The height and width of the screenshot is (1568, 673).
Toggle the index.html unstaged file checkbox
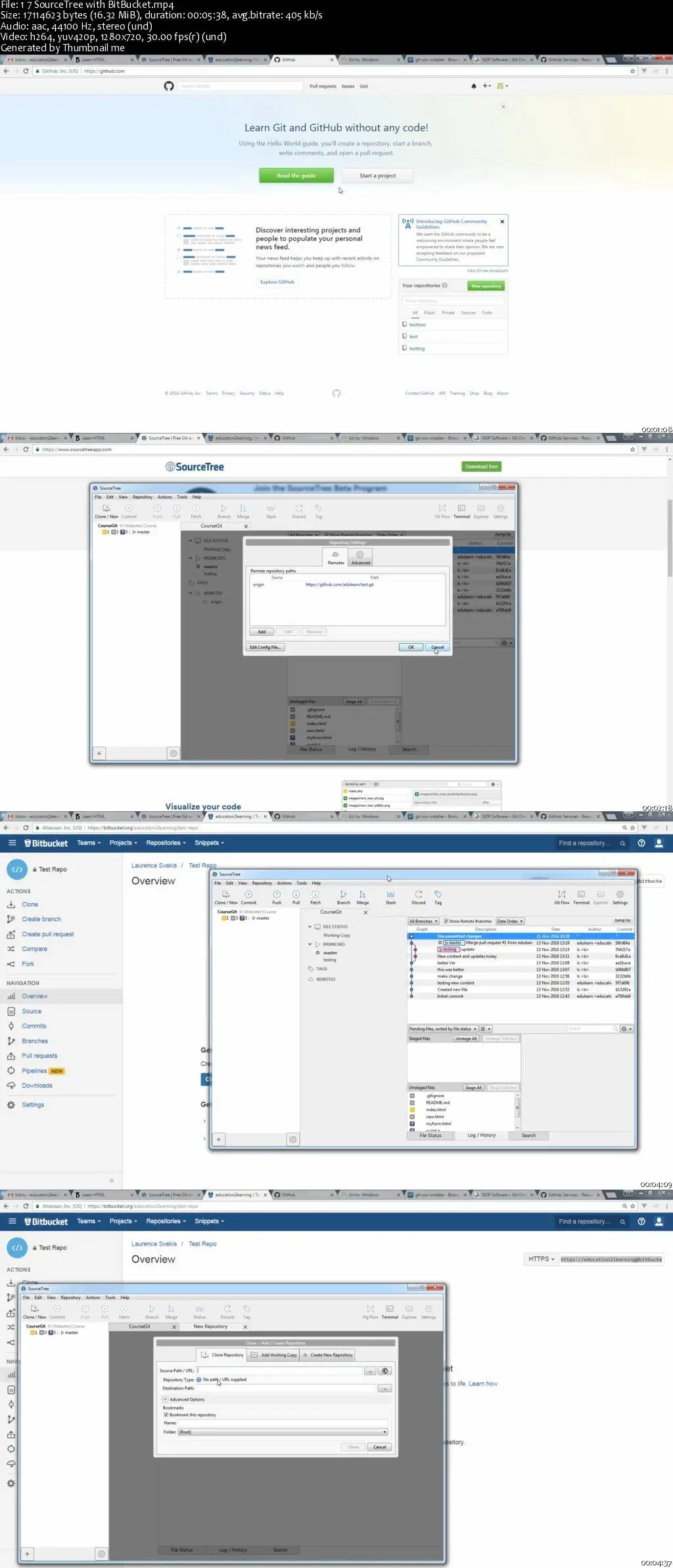[x=412, y=1109]
